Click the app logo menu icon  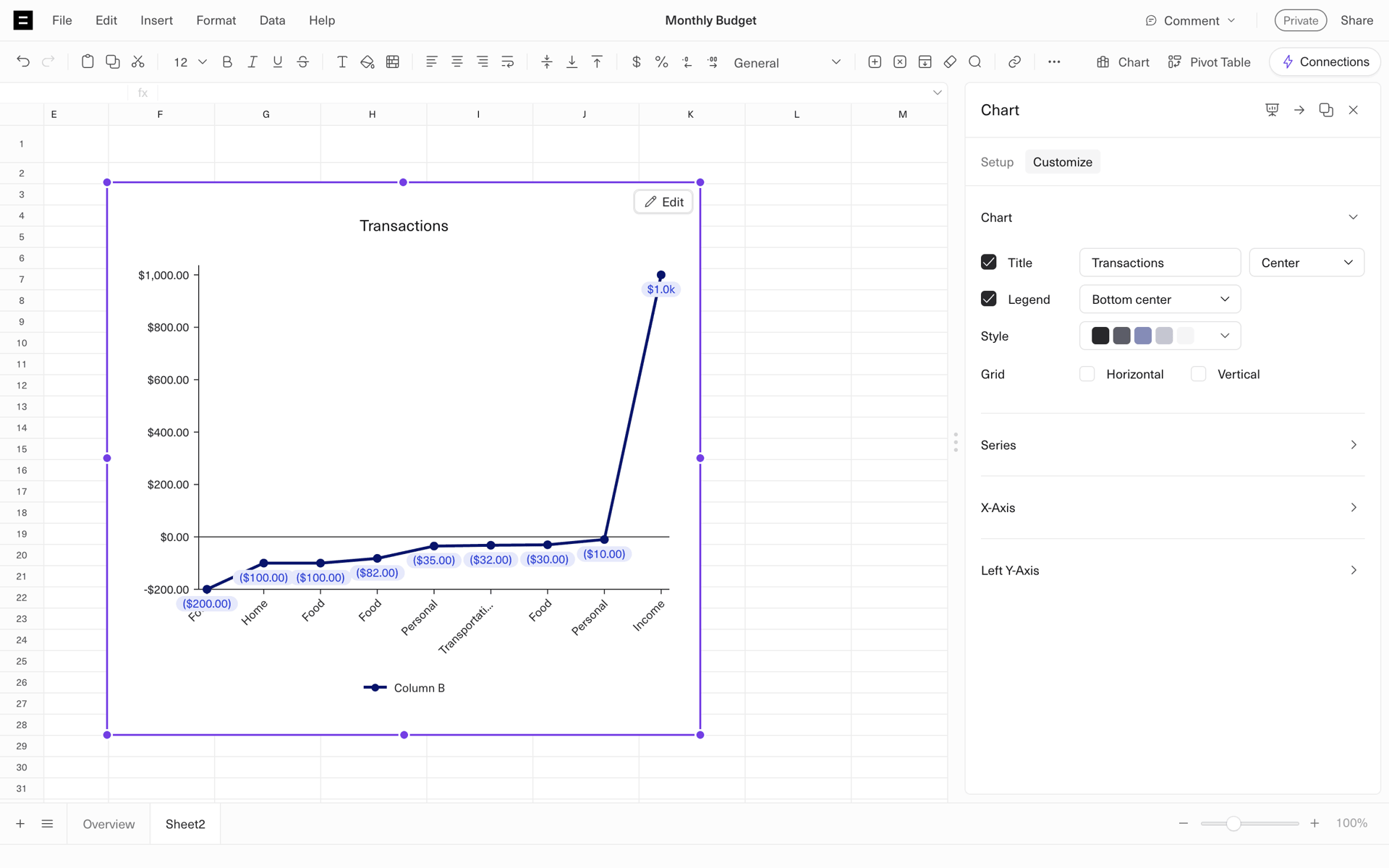pyautogui.click(x=23, y=20)
